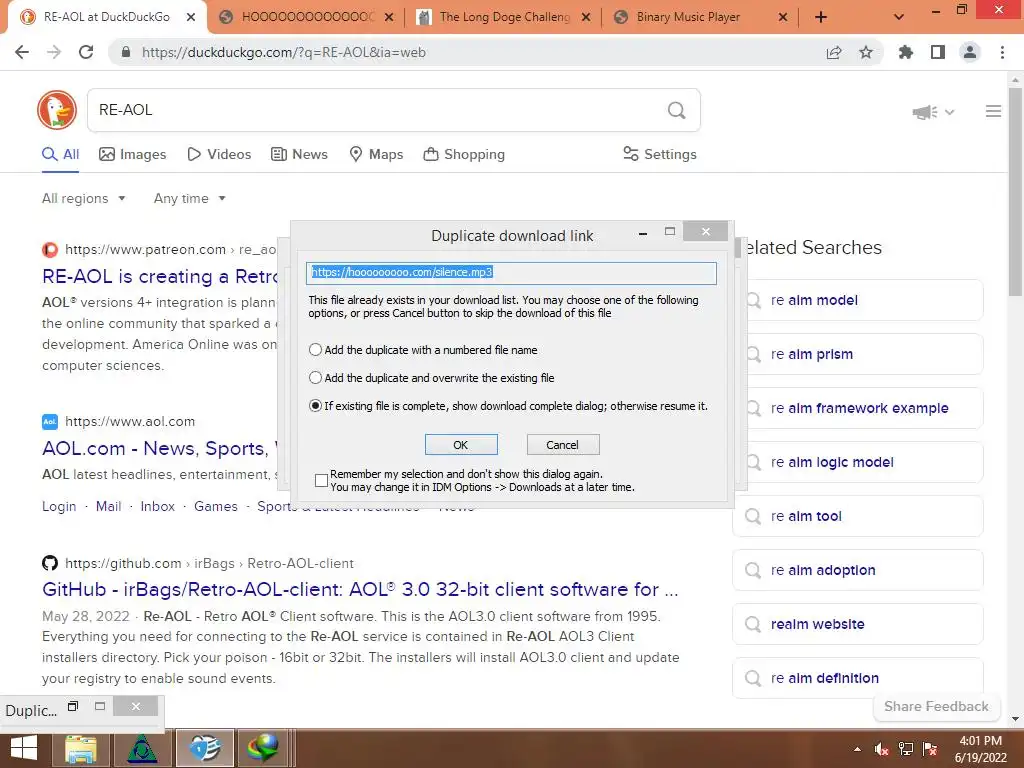Switch to the News search tab
Image resolution: width=1024 pixels, height=768 pixels.
tap(299, 154)
